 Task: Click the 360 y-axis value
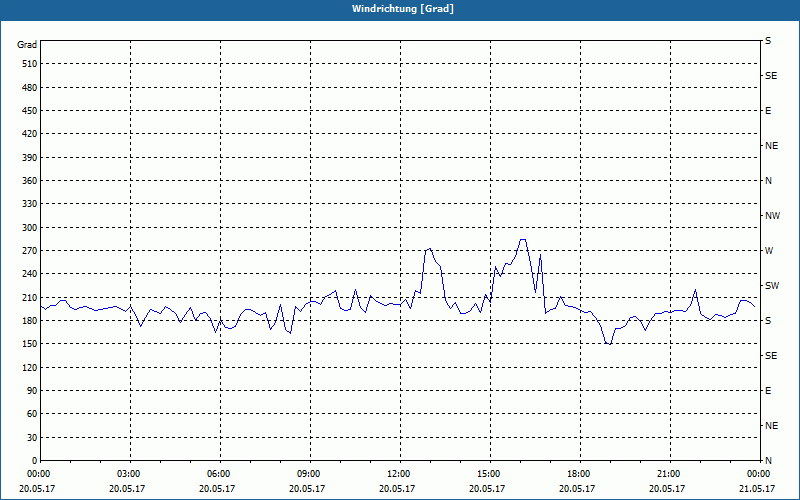pos(30,181)
